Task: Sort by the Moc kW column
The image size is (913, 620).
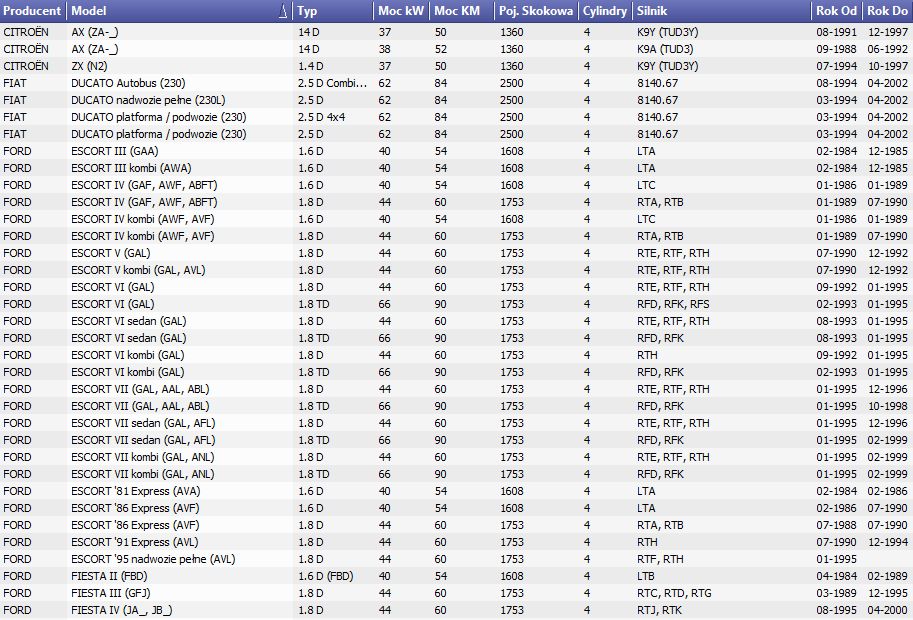Action: click(x=401, y=10)
